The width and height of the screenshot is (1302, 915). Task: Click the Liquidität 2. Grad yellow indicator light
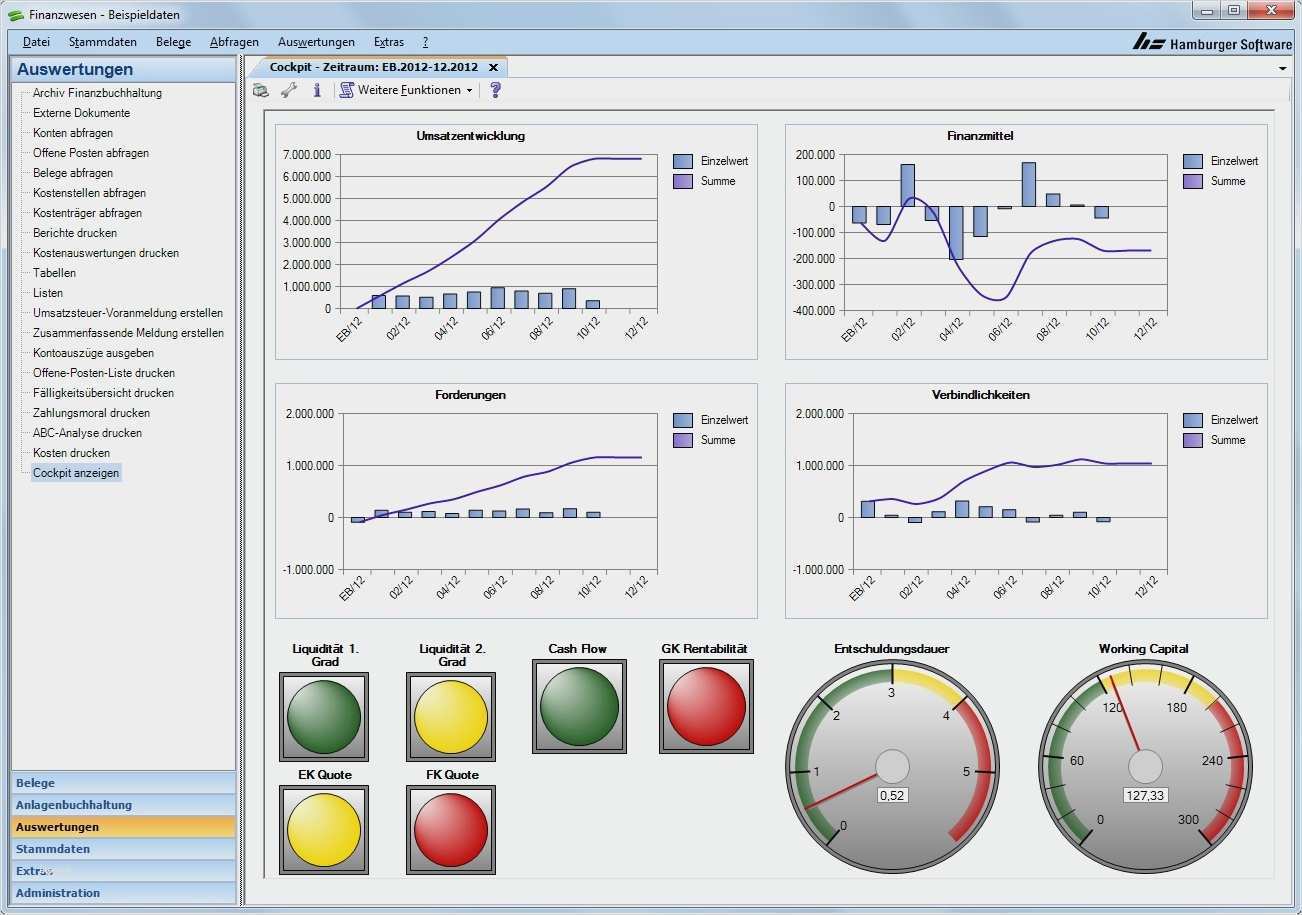coord(451,717)
